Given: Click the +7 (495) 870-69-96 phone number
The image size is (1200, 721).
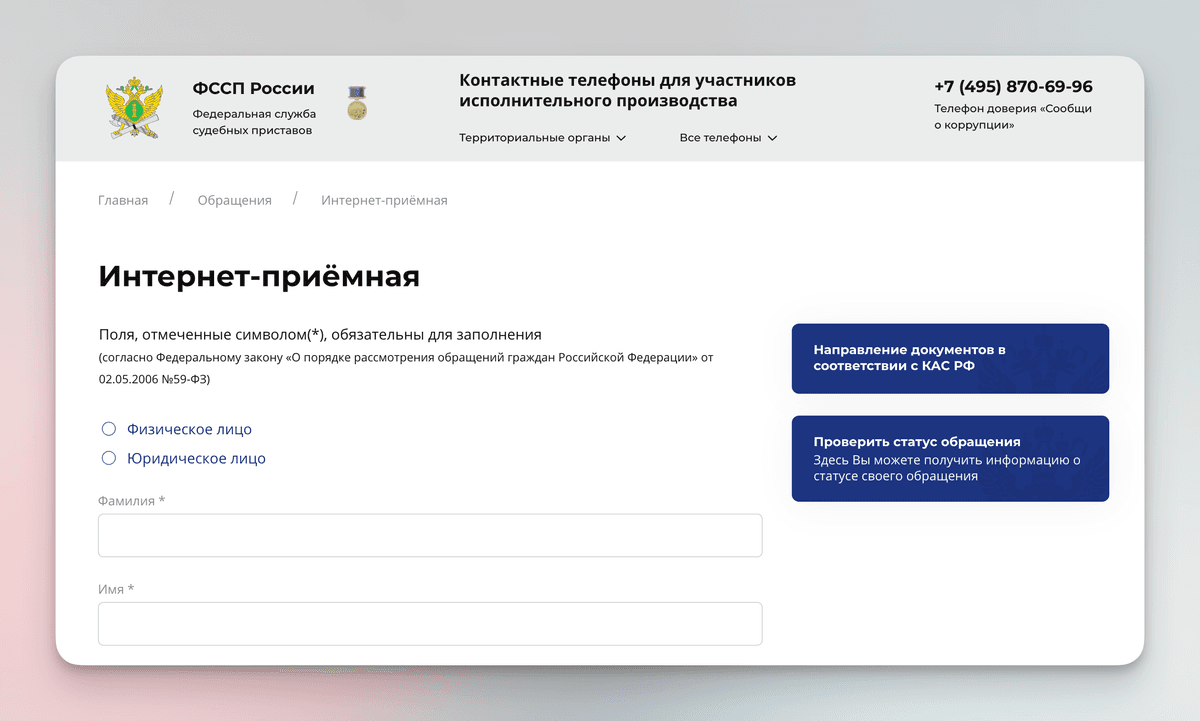Looking at the screenshot, I should click(1012, 86).
